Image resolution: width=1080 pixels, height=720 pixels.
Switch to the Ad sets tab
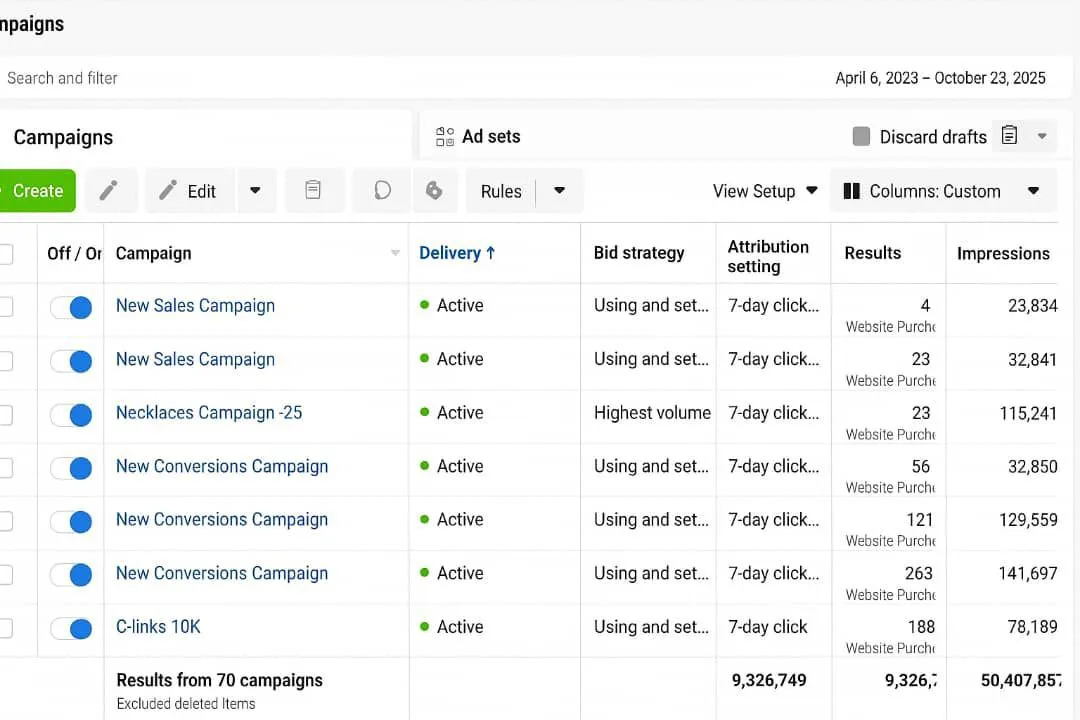point(490,137)
